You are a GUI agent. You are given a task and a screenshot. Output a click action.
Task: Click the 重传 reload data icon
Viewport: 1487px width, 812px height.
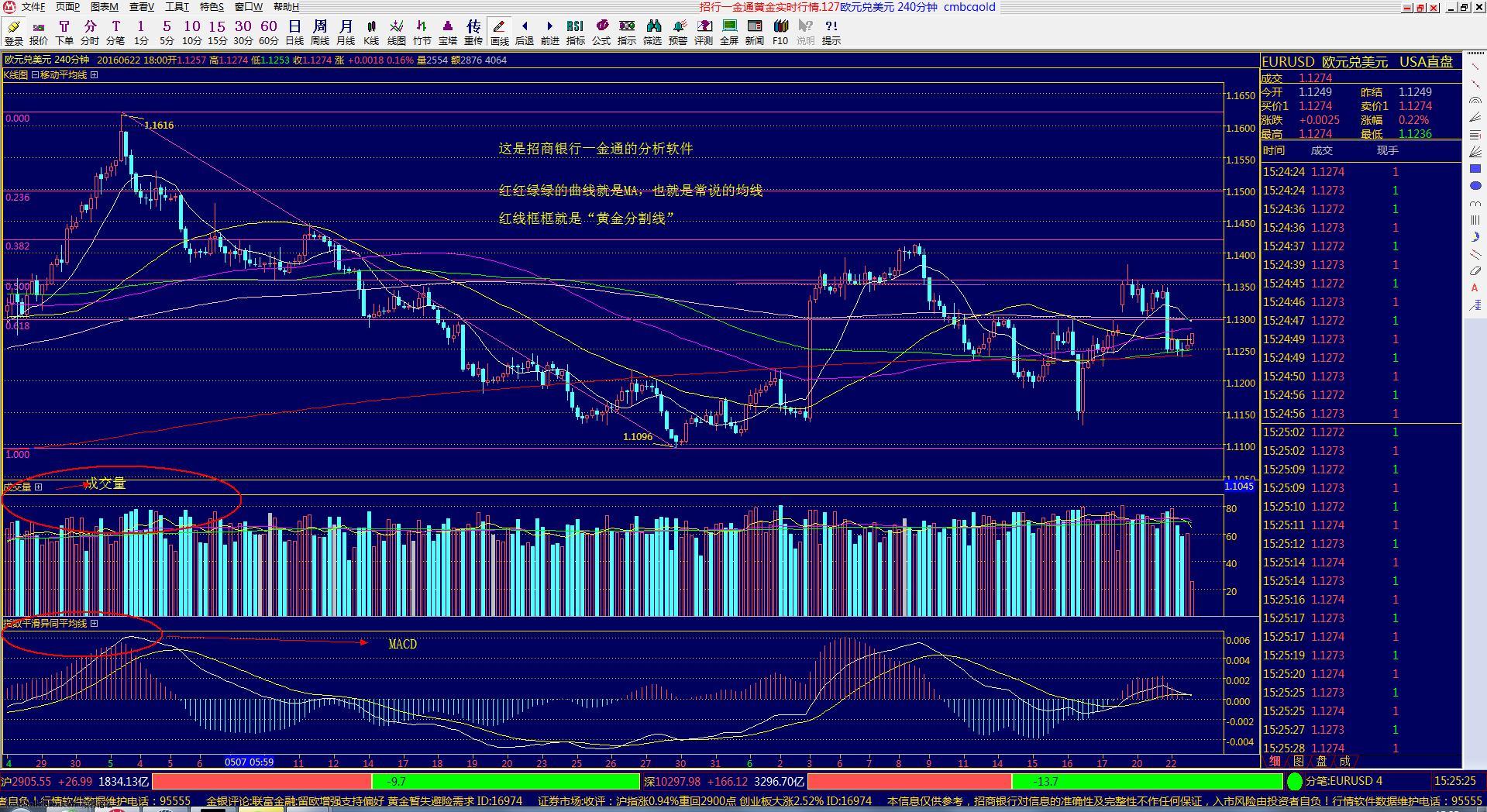(x=473, y=33)
